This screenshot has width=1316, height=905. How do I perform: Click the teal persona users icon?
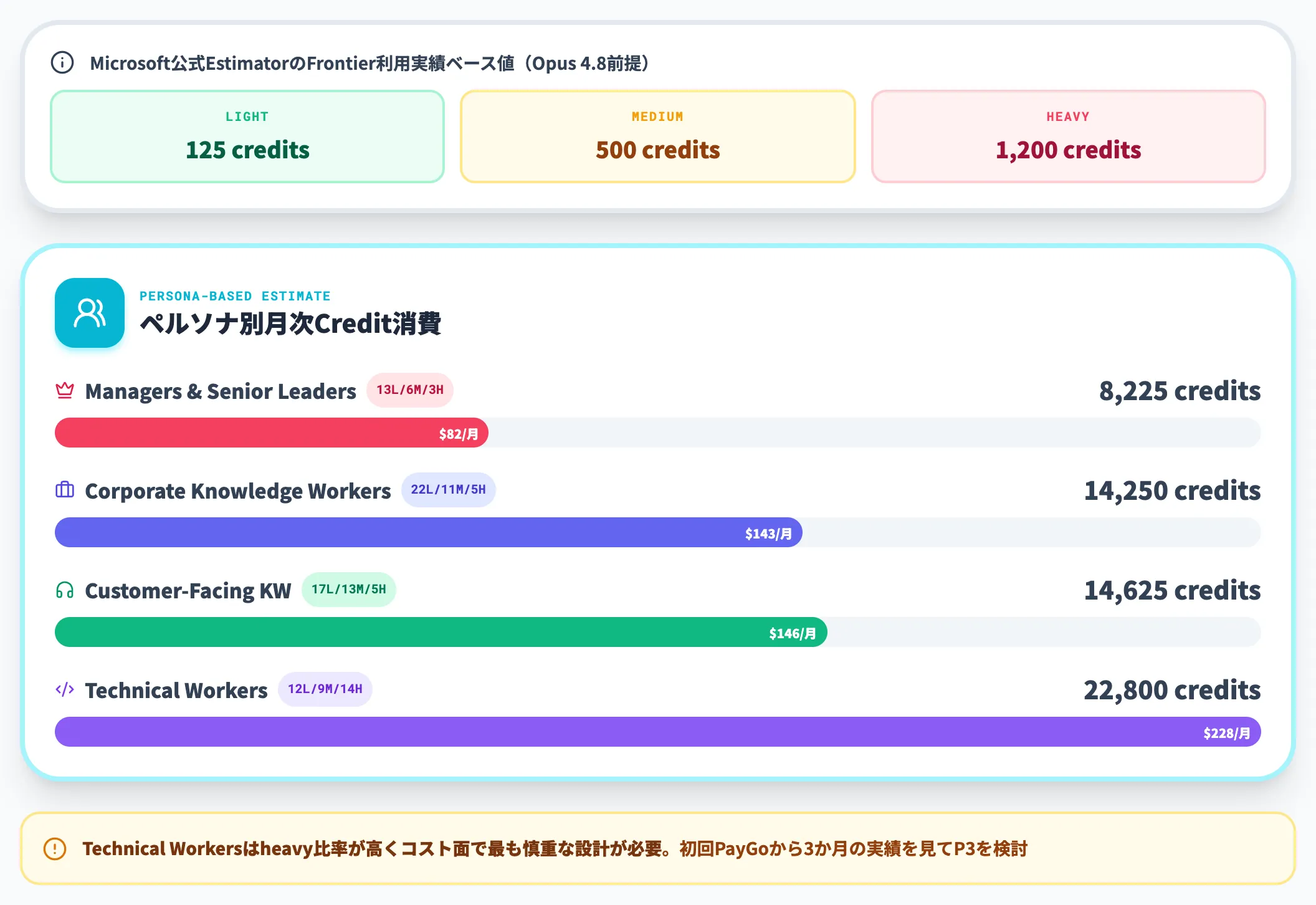[90, 313]
